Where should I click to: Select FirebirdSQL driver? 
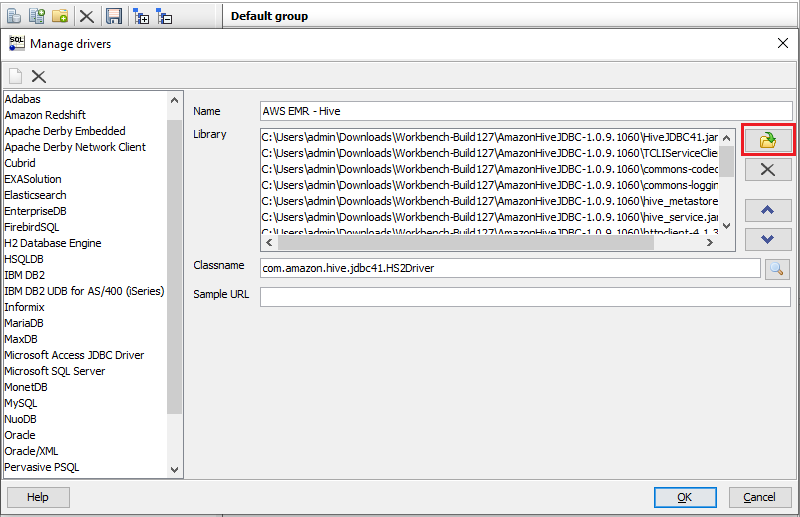pyautogui.click(x=85, y=227)
